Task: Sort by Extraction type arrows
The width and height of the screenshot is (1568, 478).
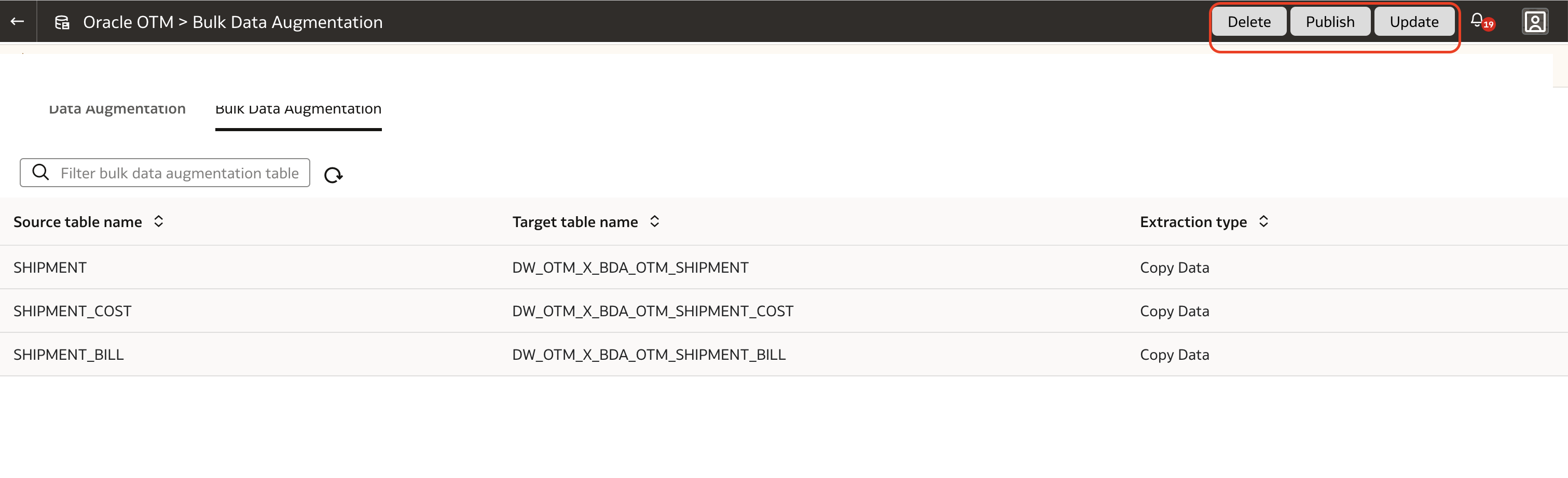Action: 1263,221
